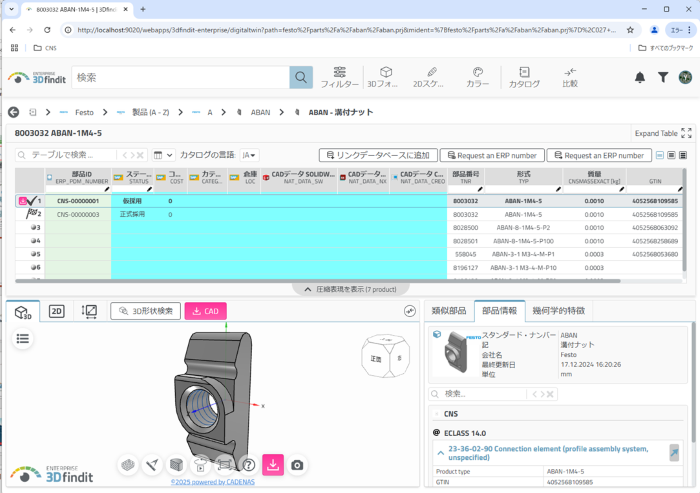This screenshot has height=493, width=700.
Task: Open the table column chooser dropdown
Action: point(163,155)
